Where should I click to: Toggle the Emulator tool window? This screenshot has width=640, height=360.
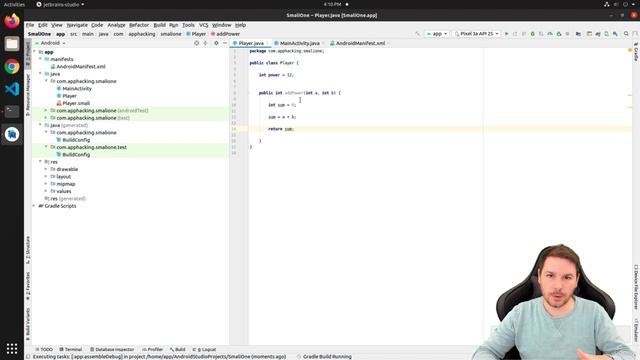click(636, 330)
